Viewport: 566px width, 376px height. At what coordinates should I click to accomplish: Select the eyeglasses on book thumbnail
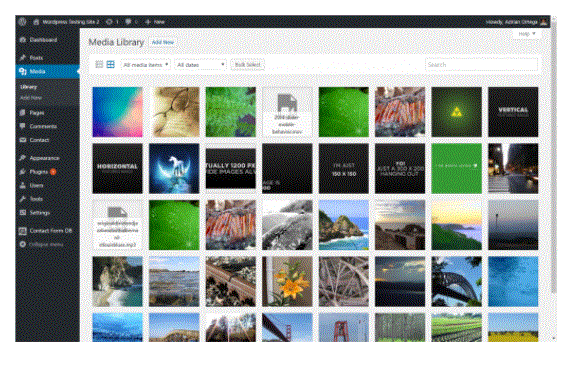[174, 112]
